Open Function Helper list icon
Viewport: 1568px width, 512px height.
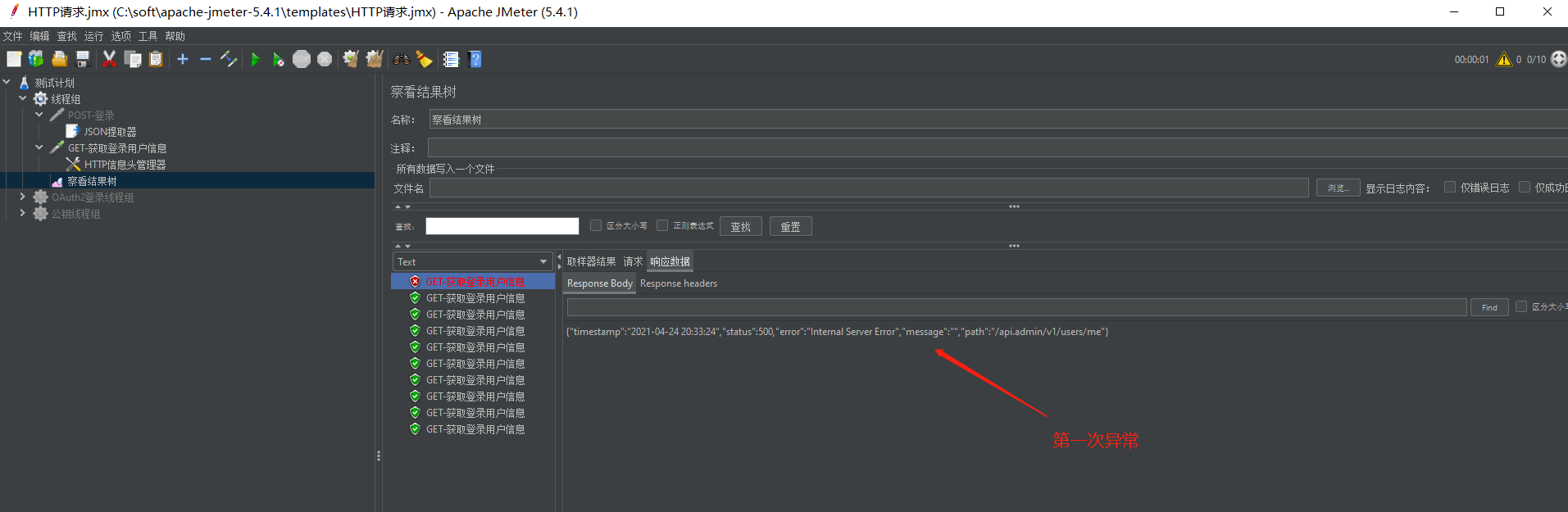pyautogui.click(x=451, y=59)
